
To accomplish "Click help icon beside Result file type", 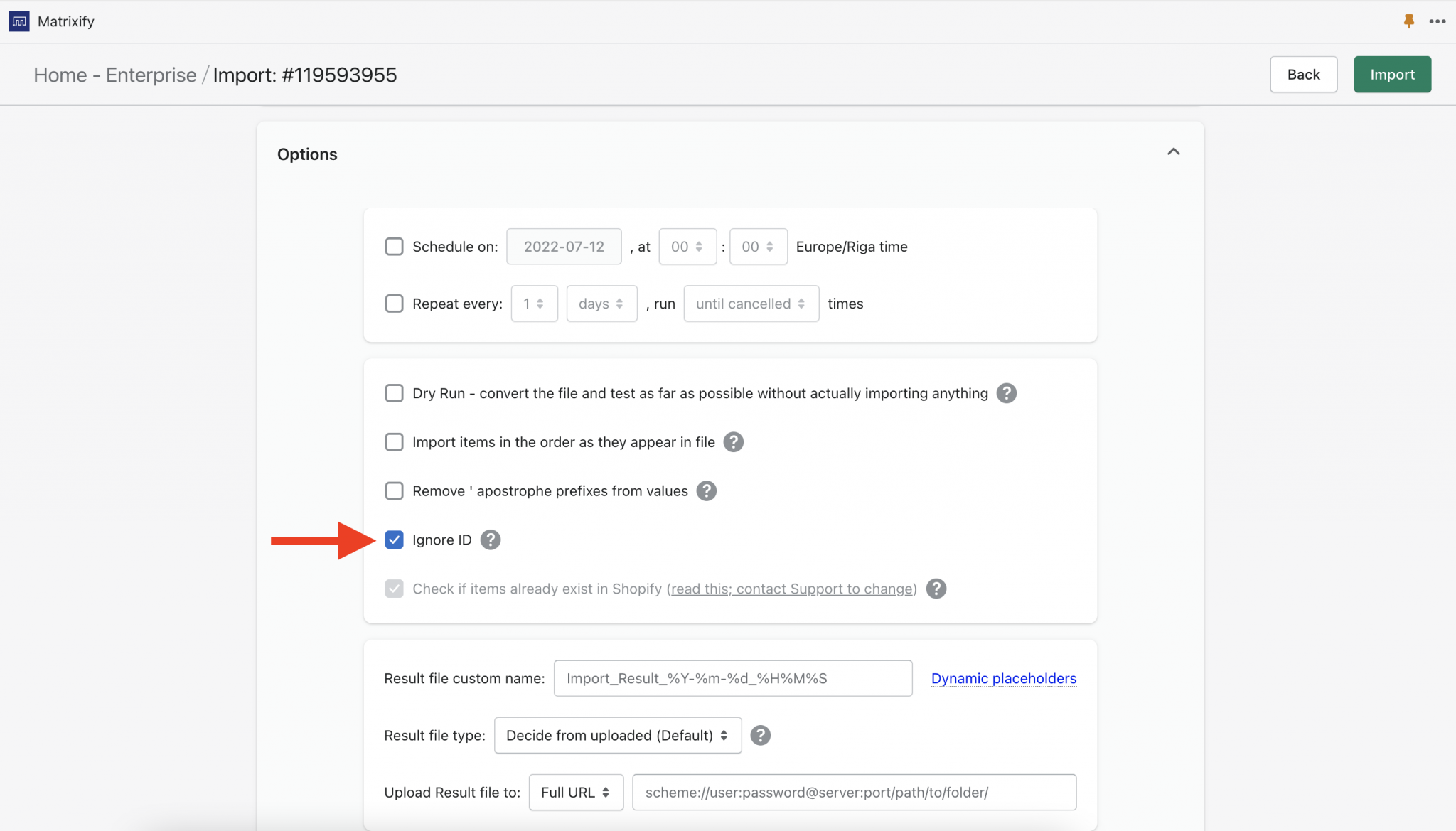I will coord(761,735).
